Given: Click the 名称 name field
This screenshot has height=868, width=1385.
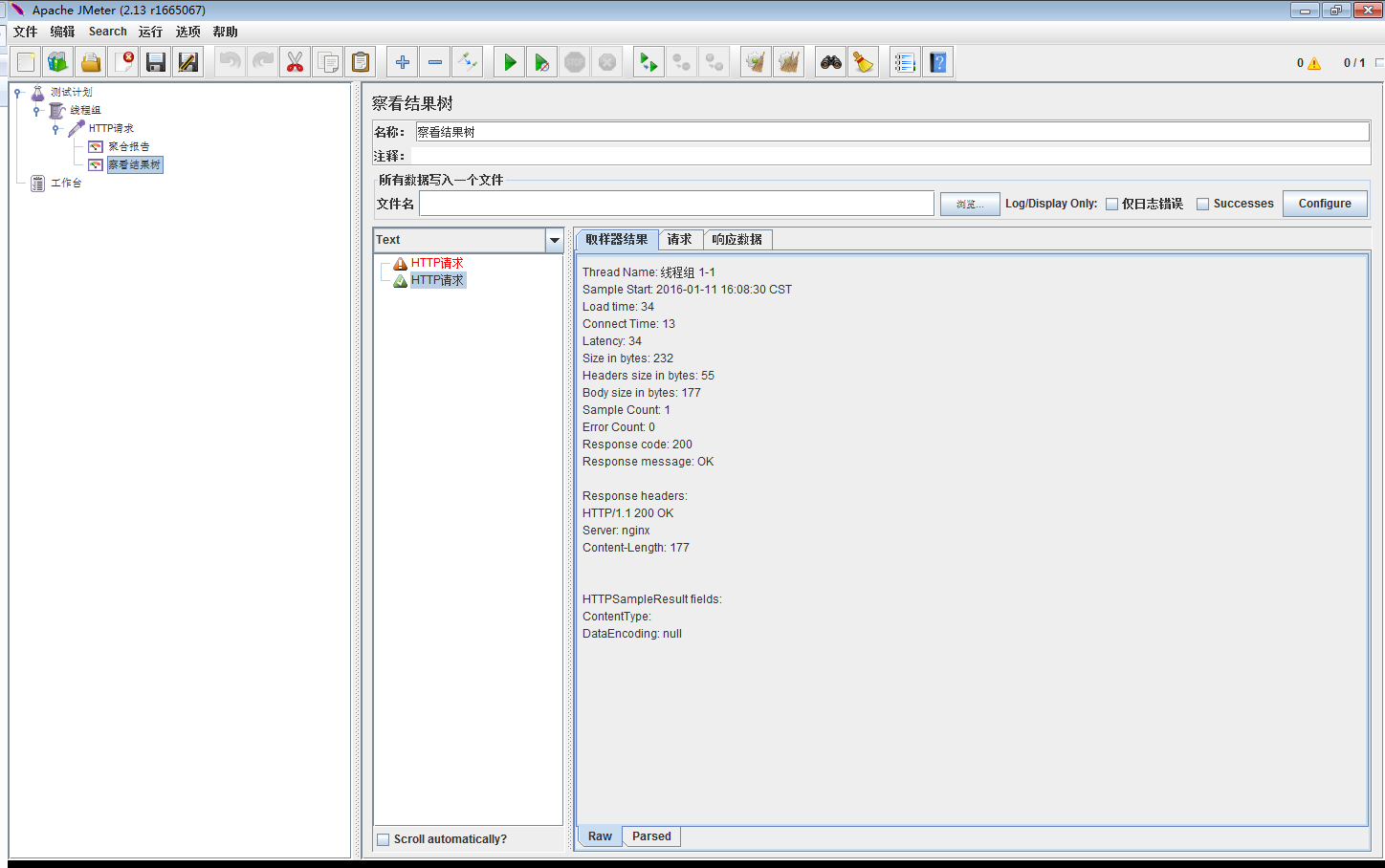Looking at the screenshot, I should click(892, 132).
